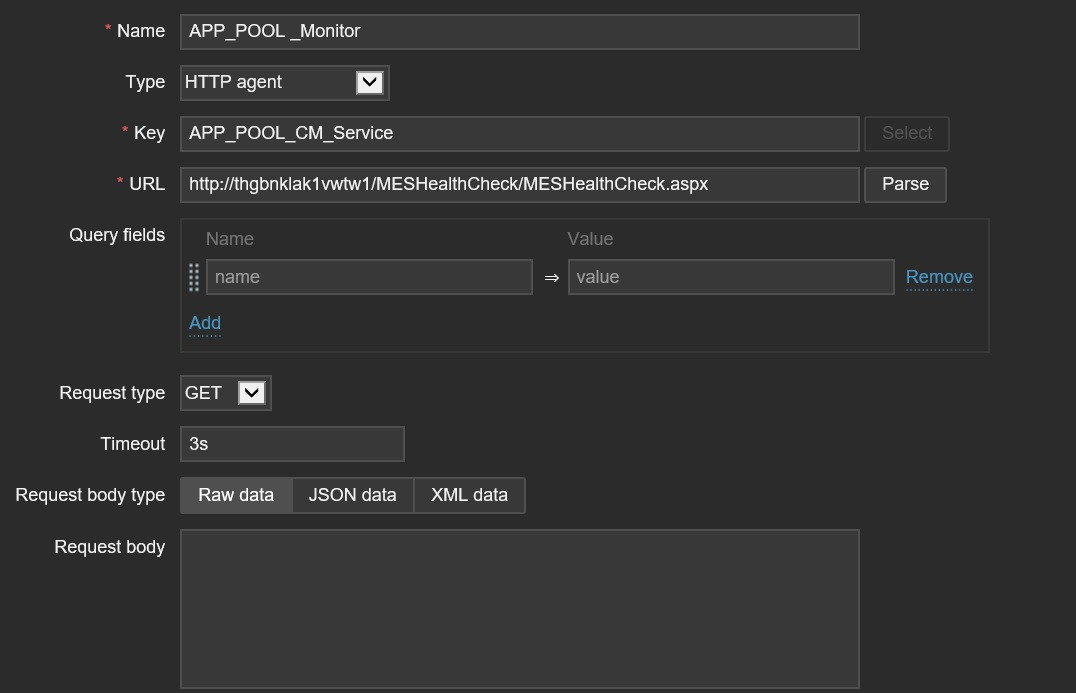Expand the Request type GET dropdown
1076x693 pixels.
pos(225,393)
